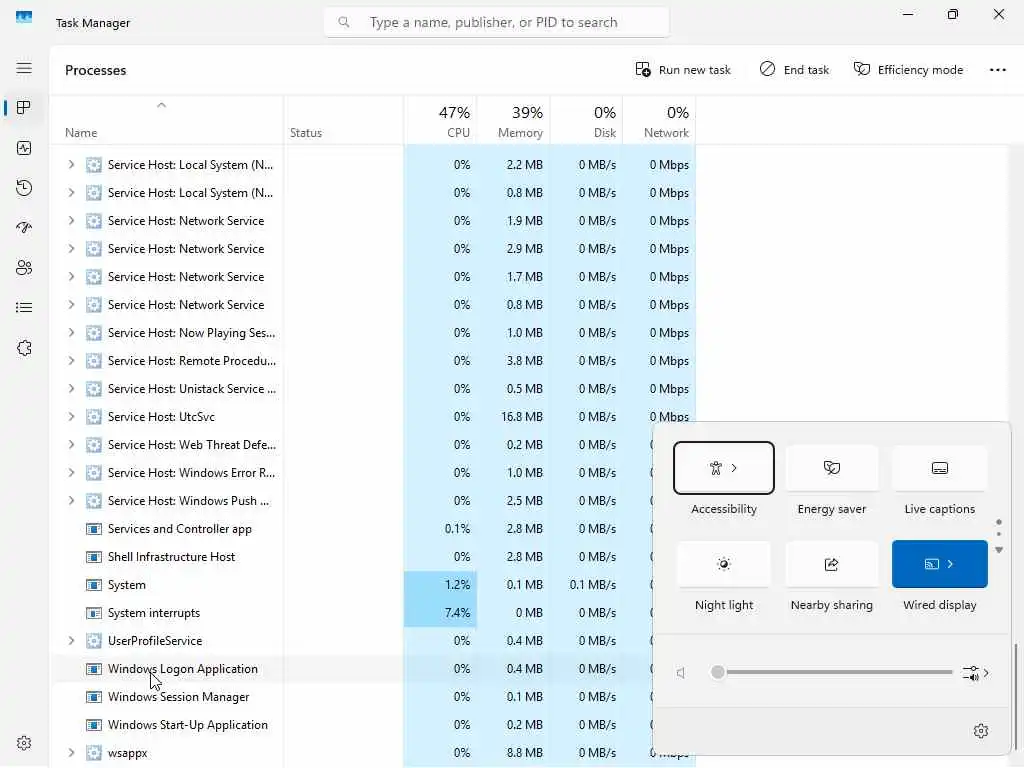
Task: Click the Efficiency mode button
Action: click(x=908, y=70)
